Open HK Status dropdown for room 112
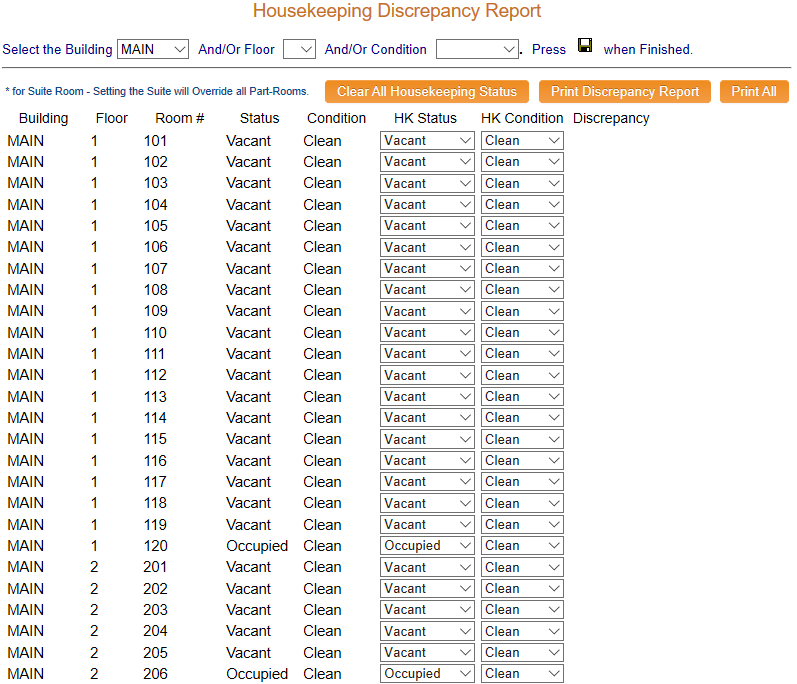Screen dimensions: 797x684 [x=427, y=376]
